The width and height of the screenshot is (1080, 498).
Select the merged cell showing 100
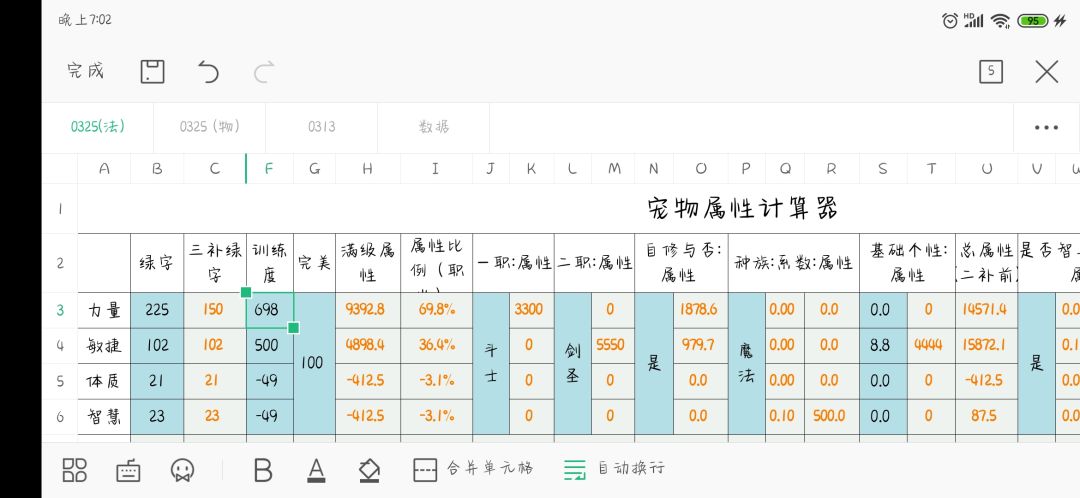point(314,363)
